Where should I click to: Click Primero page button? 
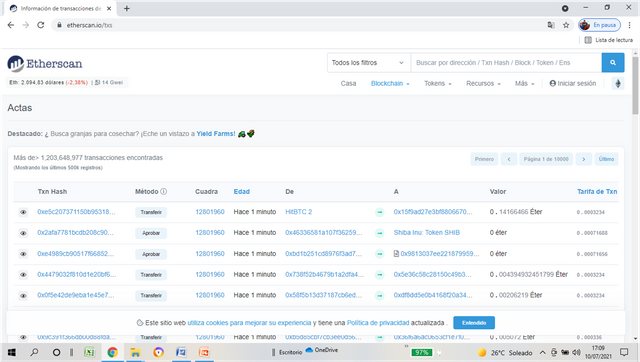[484, 159]
